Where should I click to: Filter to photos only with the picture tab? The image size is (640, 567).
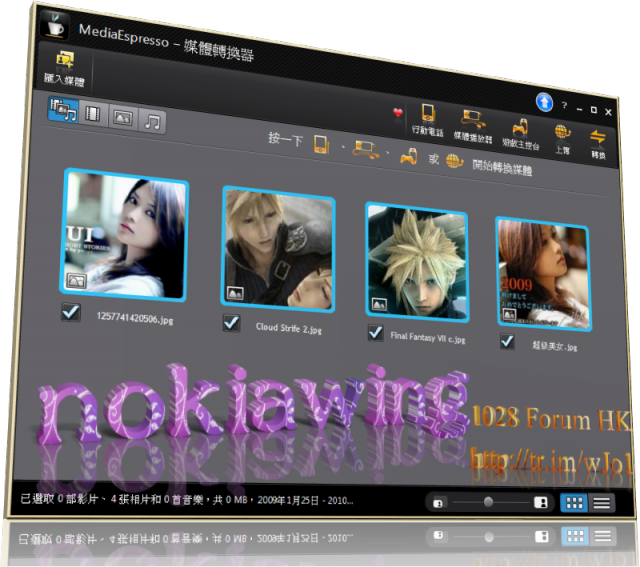click(x=123, y=118)
